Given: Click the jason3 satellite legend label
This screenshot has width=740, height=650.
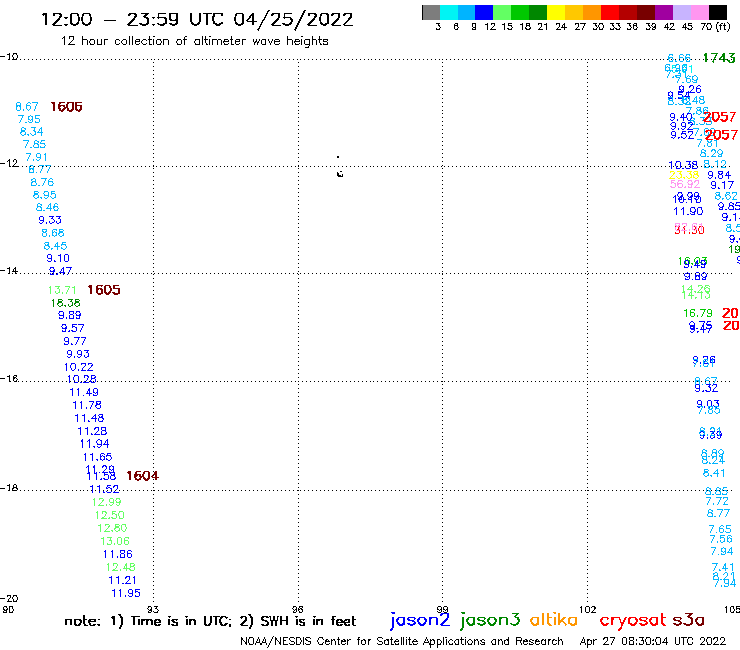Looking at the screenshot, I should click(x=490, y=621).
